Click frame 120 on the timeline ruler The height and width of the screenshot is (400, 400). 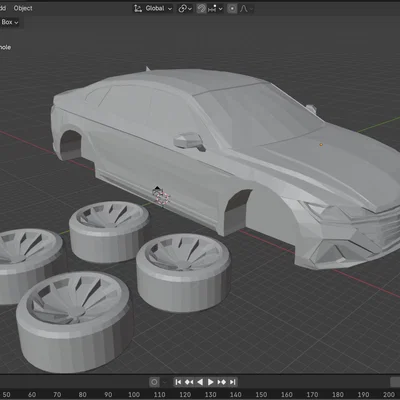(x=185, y=395)
